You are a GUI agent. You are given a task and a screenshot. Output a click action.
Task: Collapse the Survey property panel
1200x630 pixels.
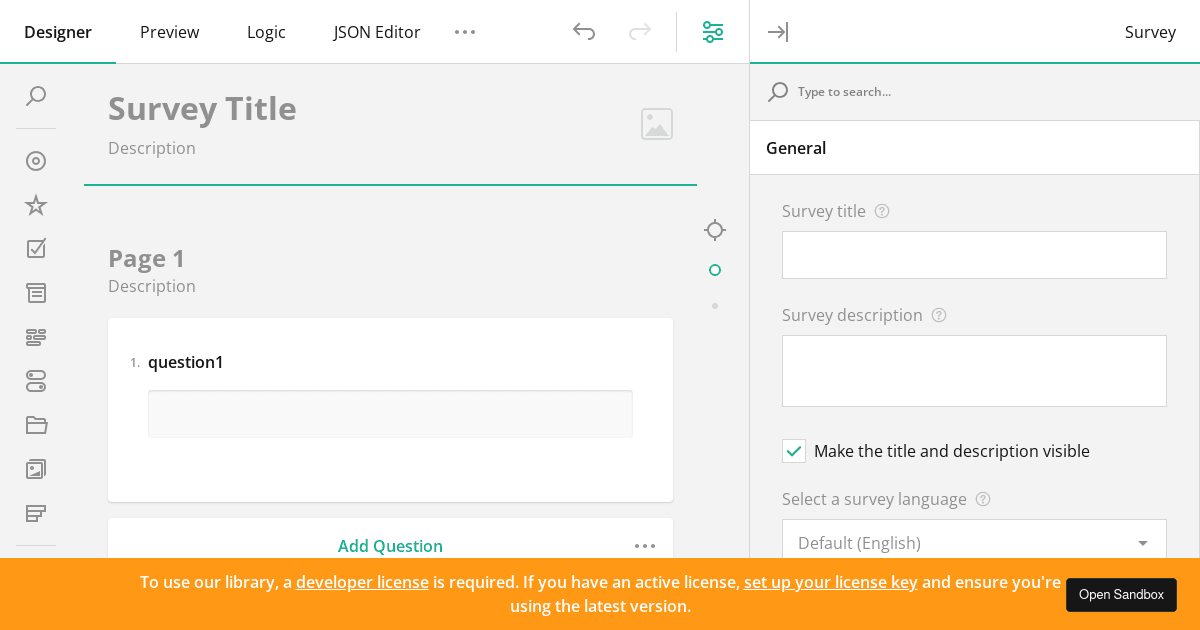pos(778,32)
